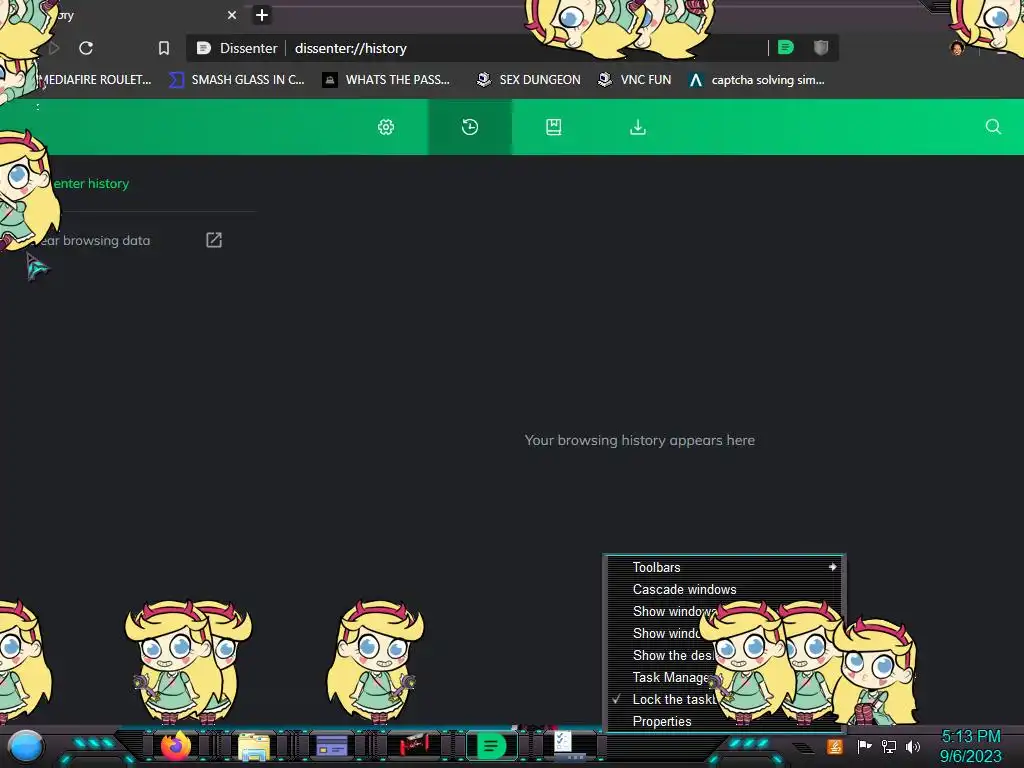
Task: Click the search magnifier in green toolbar
Action: coord(993,127)
